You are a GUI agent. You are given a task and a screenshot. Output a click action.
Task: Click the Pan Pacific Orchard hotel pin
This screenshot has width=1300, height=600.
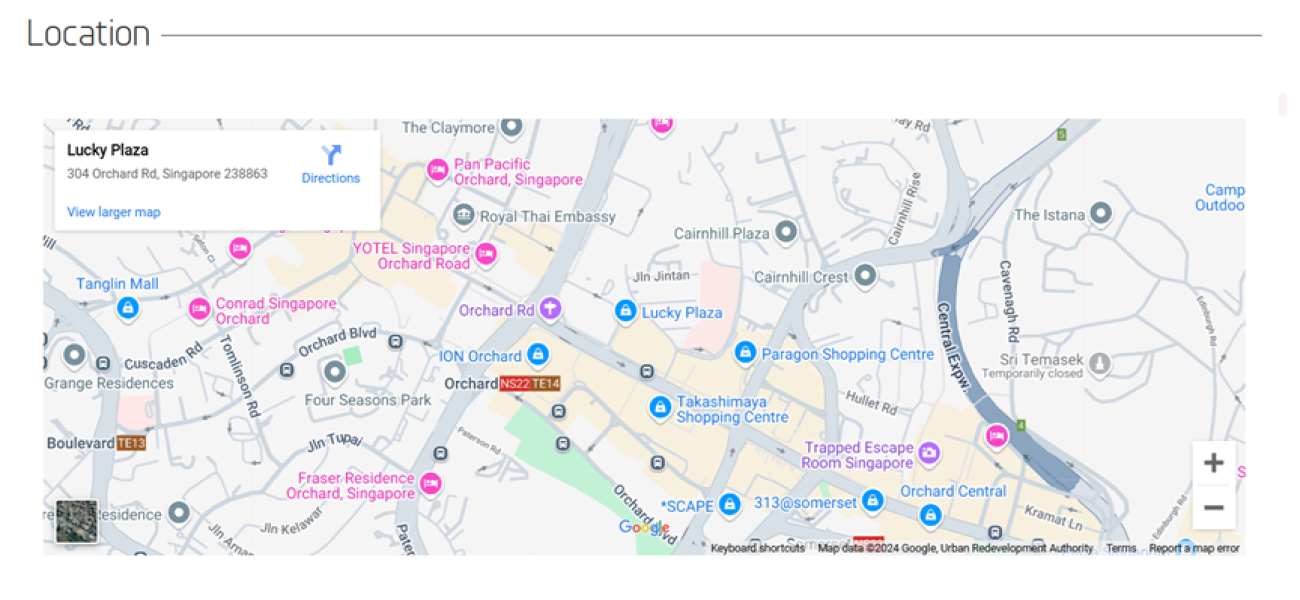coord(437,171)
